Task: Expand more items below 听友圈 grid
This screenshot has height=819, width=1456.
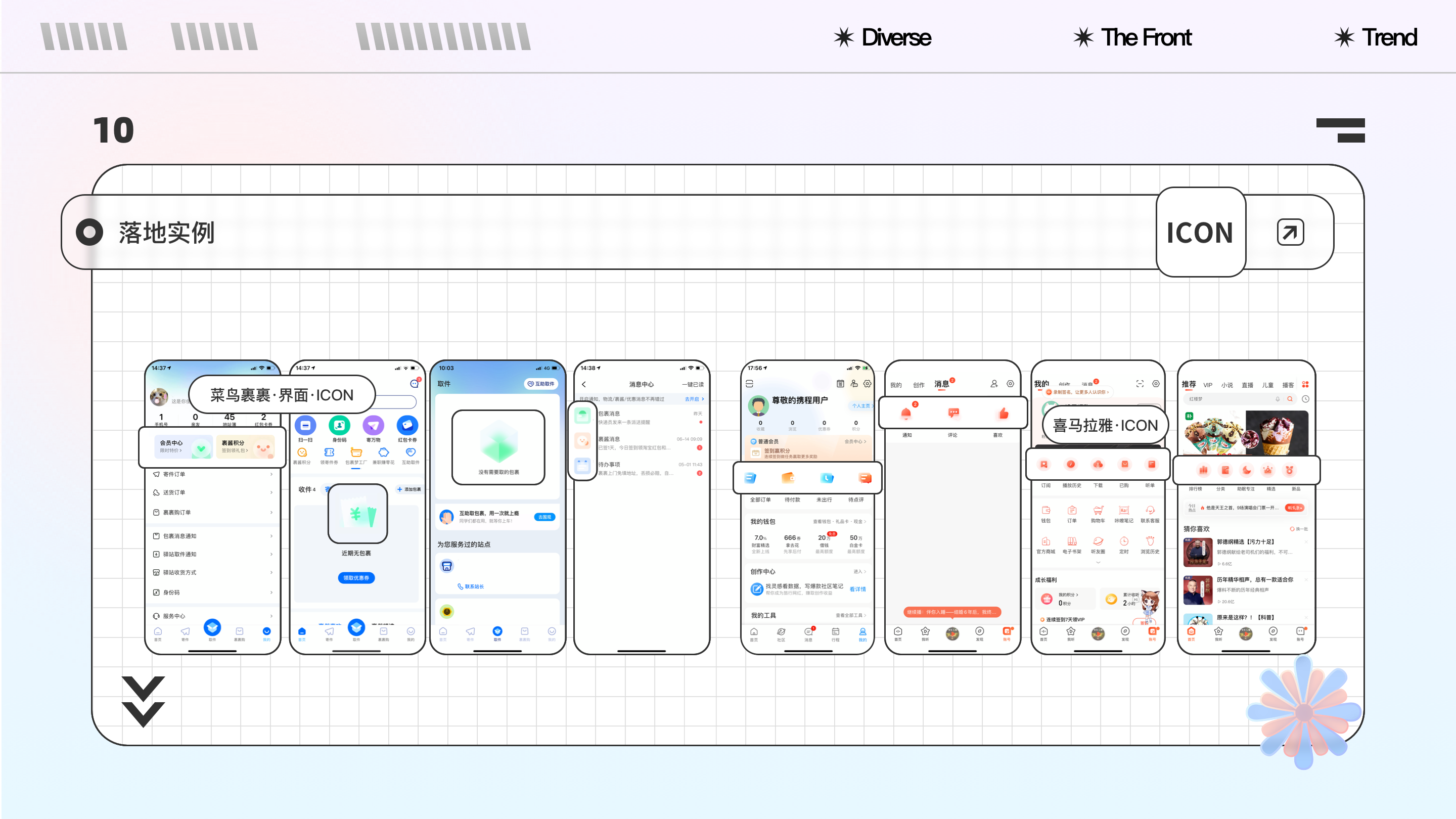Action: 1098,562
